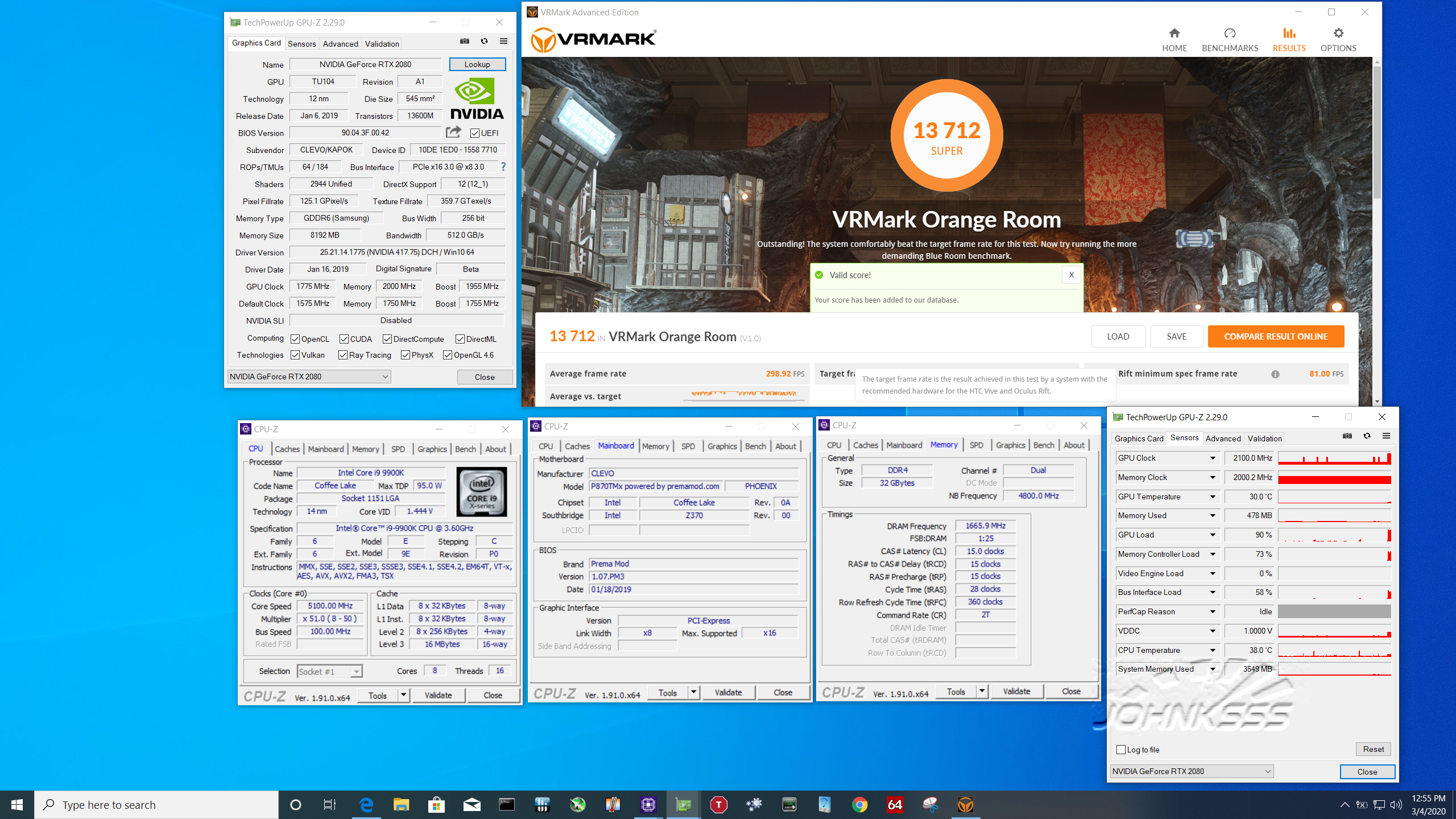1456x819 pixels.
Task: Click the Lookup button in GPU-Z
Action: (x=477, y=64)
